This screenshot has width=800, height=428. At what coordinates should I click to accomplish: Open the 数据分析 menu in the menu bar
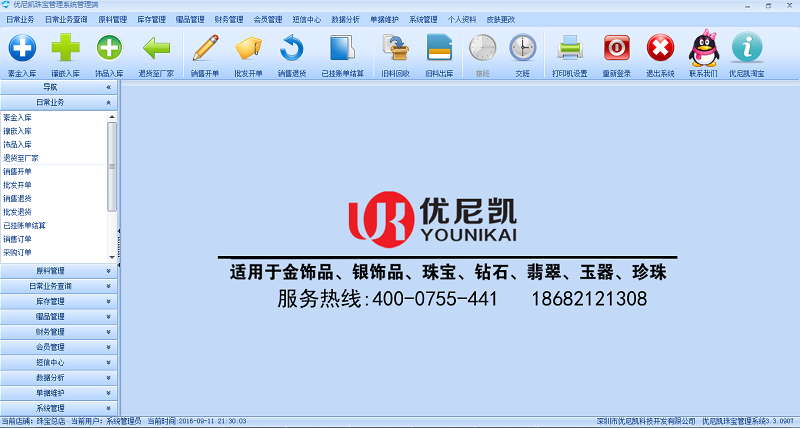345,19
